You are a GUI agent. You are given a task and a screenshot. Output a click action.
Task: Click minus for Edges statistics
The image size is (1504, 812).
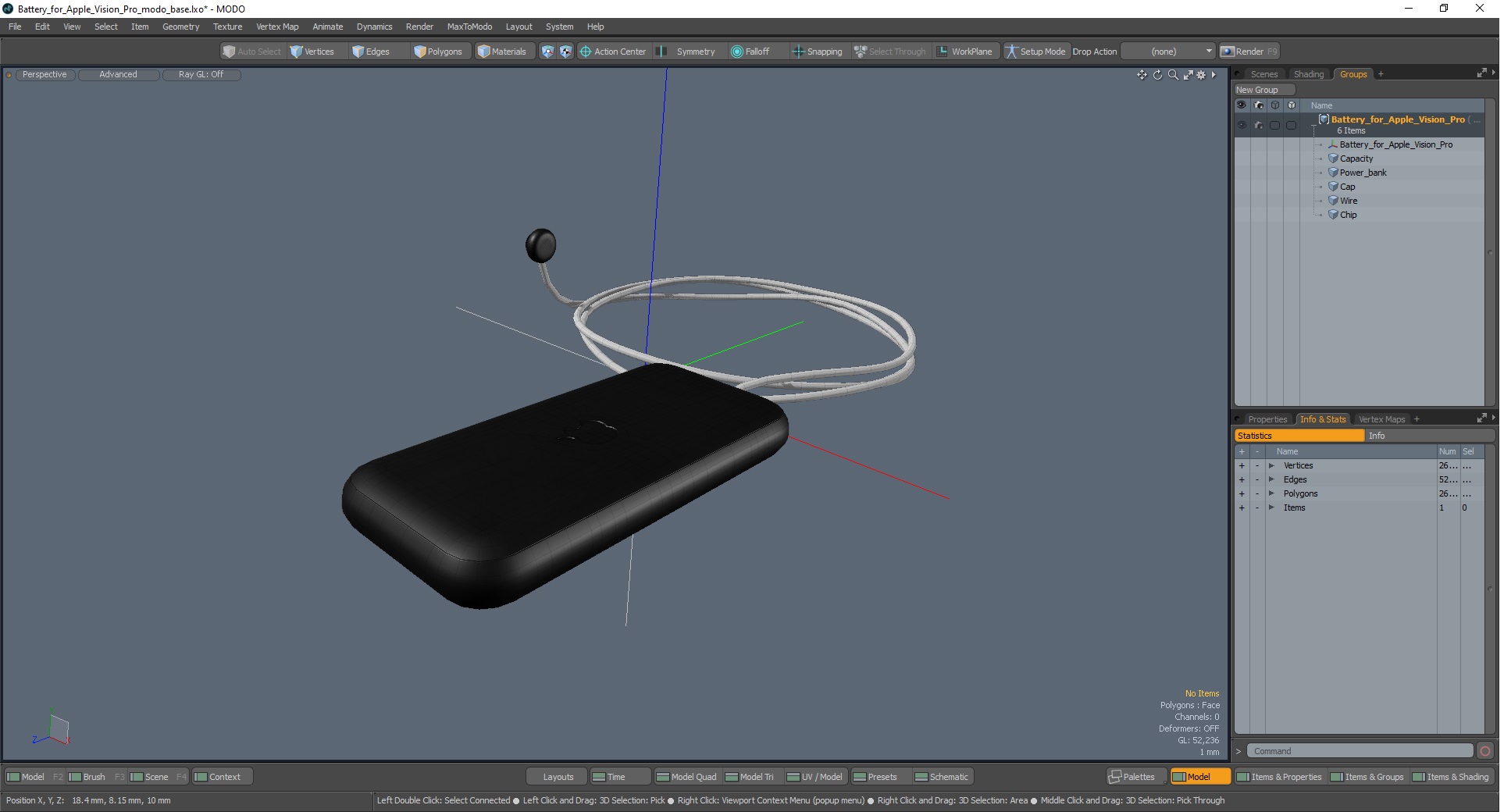pyautogui.click(x=1257, y=480)
